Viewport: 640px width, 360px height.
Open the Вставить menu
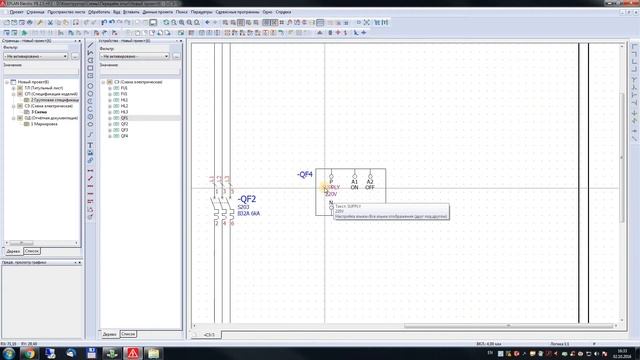[x=131, y=12]
